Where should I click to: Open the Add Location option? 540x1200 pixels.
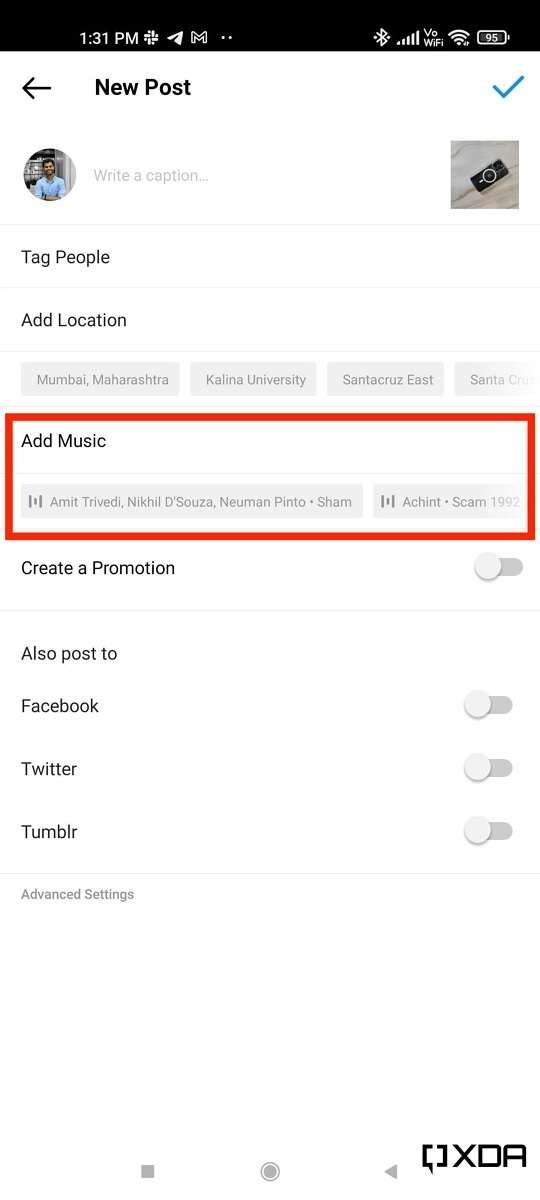pyautogui.click(x=270, y=320)
